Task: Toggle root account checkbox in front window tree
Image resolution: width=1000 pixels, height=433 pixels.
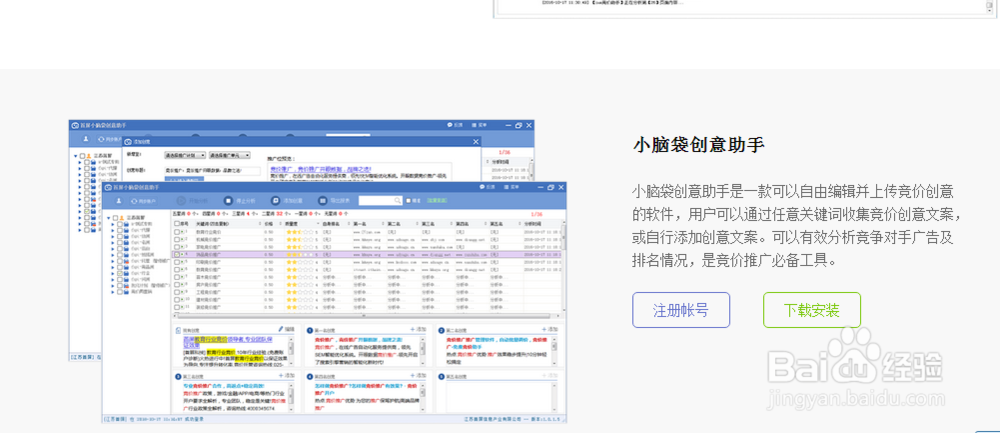Action: click(x=115, y=217)
